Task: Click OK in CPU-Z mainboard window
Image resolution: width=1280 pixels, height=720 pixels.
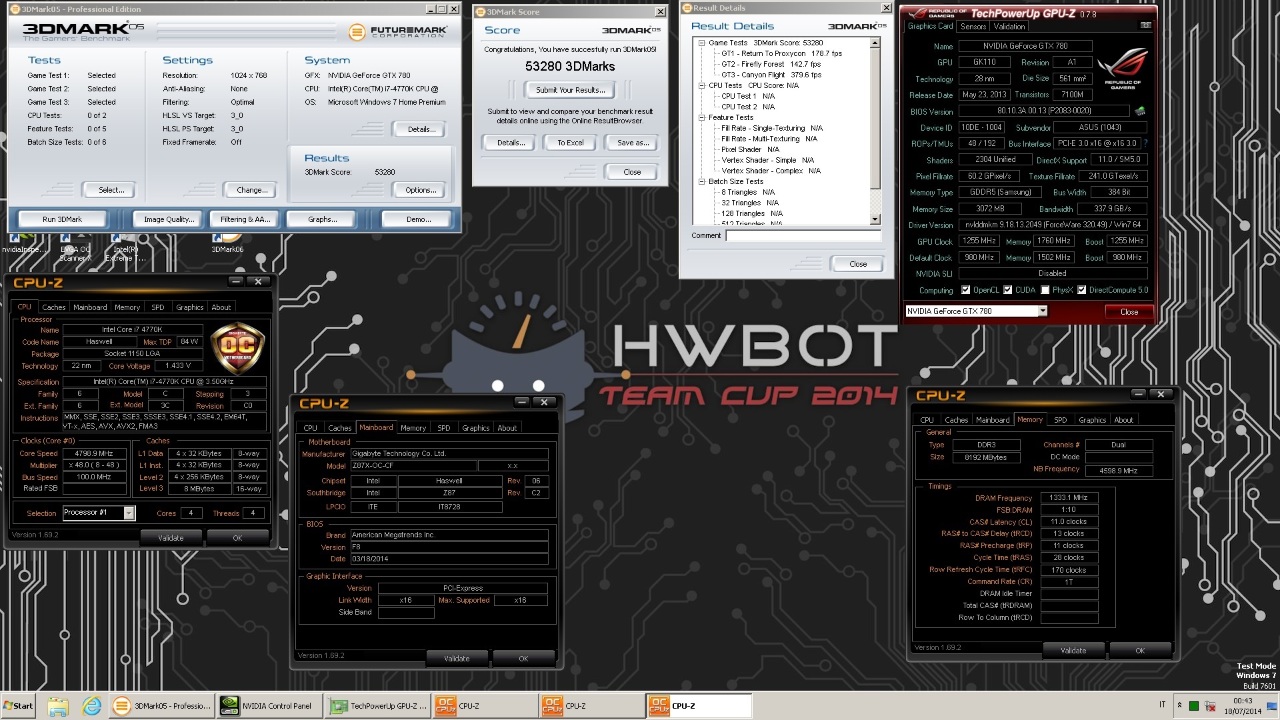Action: click(523, 658)
